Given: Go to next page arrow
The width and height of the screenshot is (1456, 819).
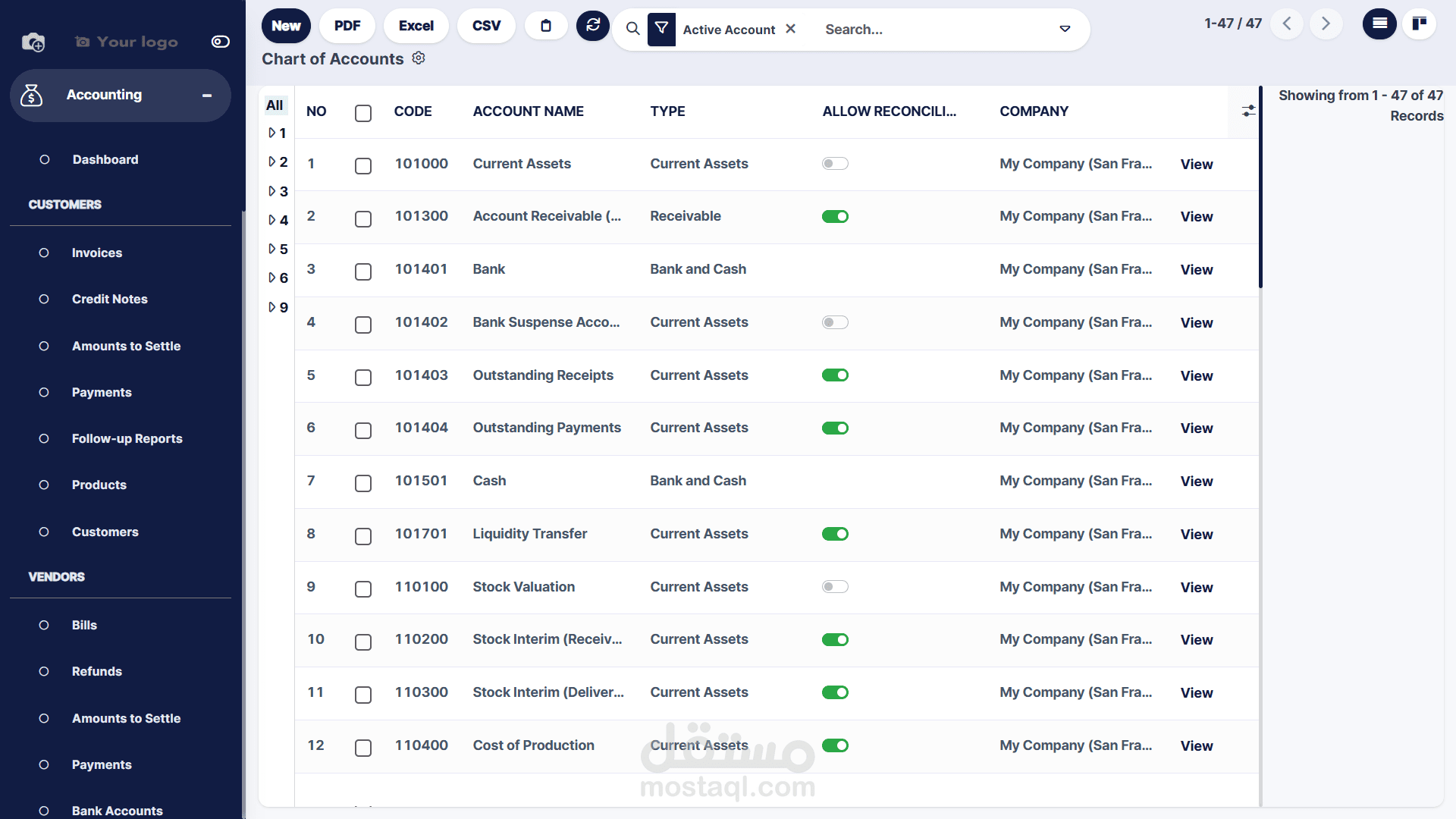Looking at the screenshot, I should pyautogui.click(x=1326, y=24).
